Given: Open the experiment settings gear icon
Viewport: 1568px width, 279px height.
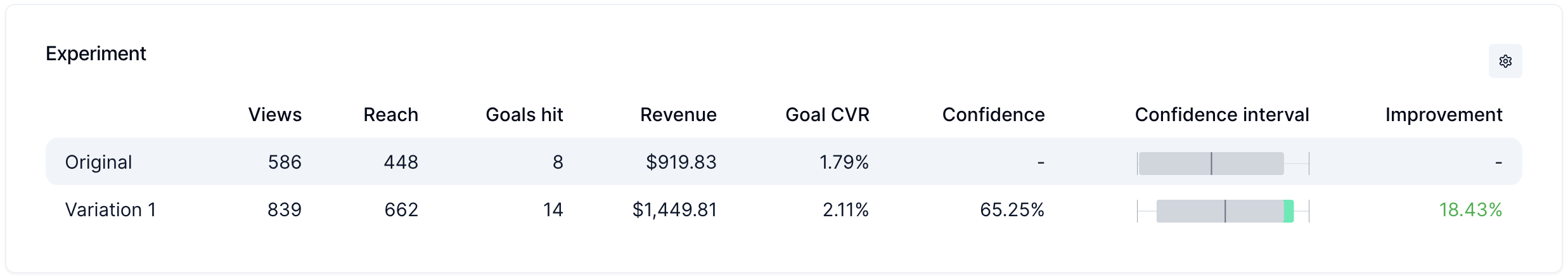Looking at the screenshot, I should pos(1505,61).
